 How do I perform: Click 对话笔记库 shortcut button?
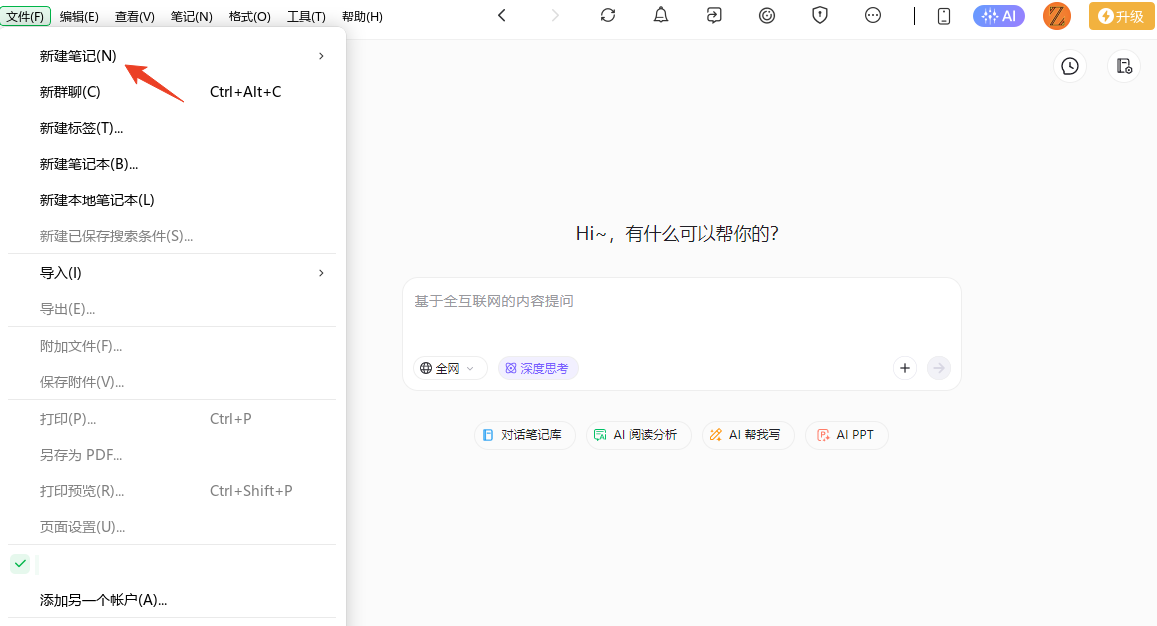pyautogui.click(x=524, y=435)
